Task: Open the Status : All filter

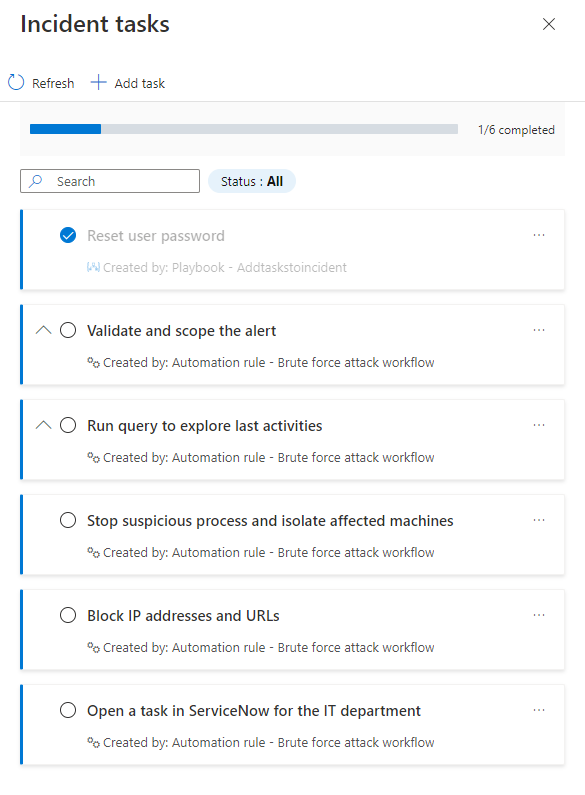Action: (252, 181)
